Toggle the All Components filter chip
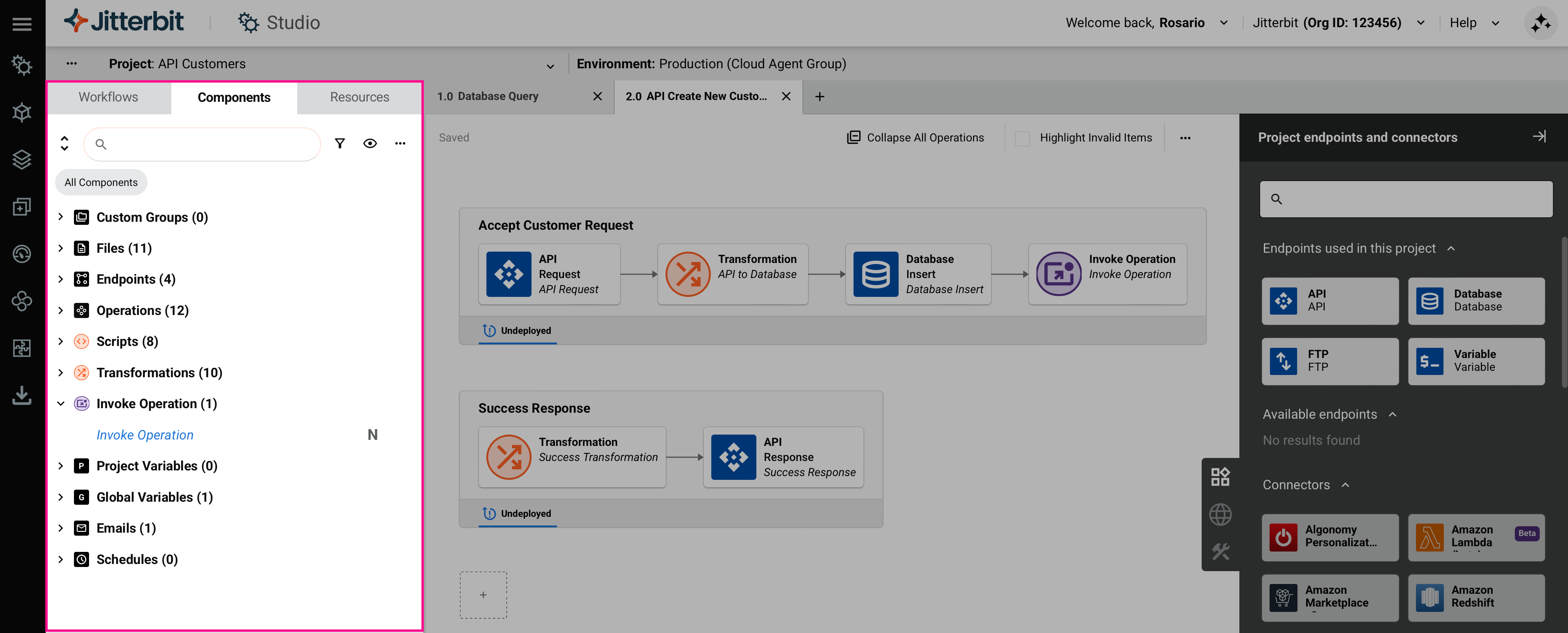The width and height of the screenshot is (1568, 633). (x=100, y=182)
